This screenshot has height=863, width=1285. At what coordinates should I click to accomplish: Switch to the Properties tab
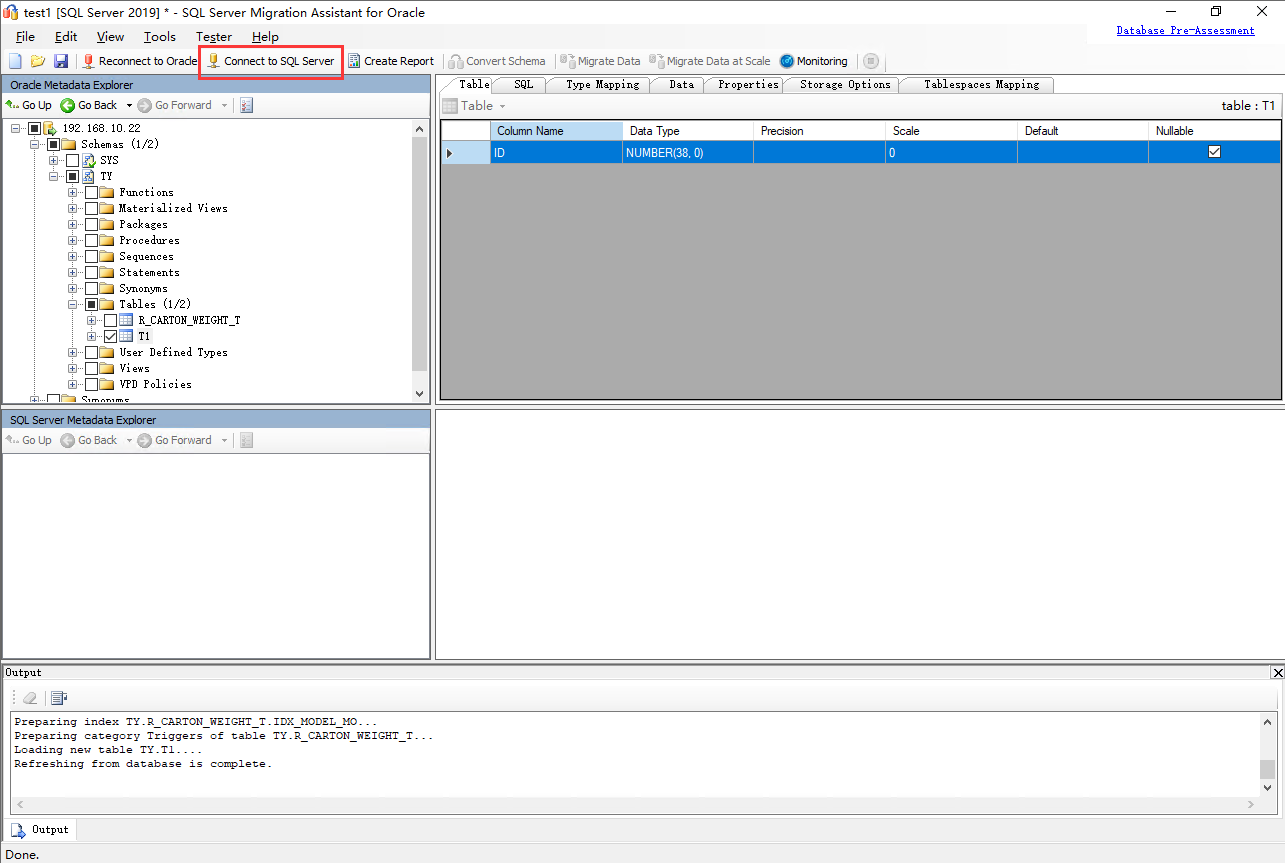[x=748, y=85]
